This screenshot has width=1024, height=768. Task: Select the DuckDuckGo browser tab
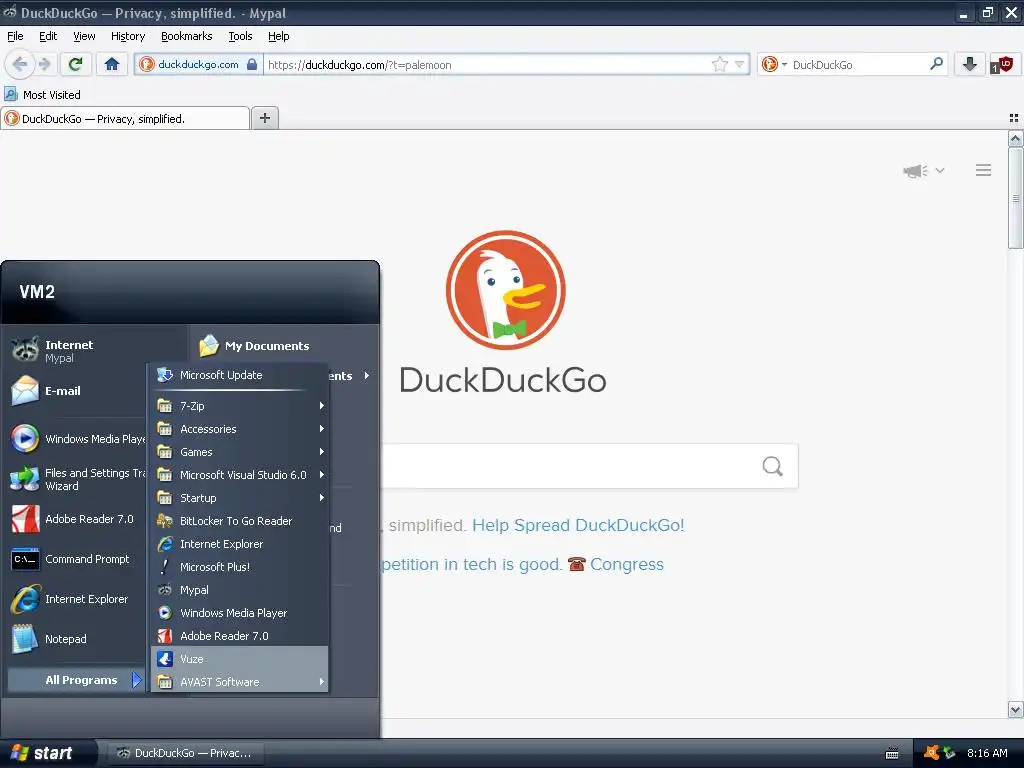coord(125,118)
